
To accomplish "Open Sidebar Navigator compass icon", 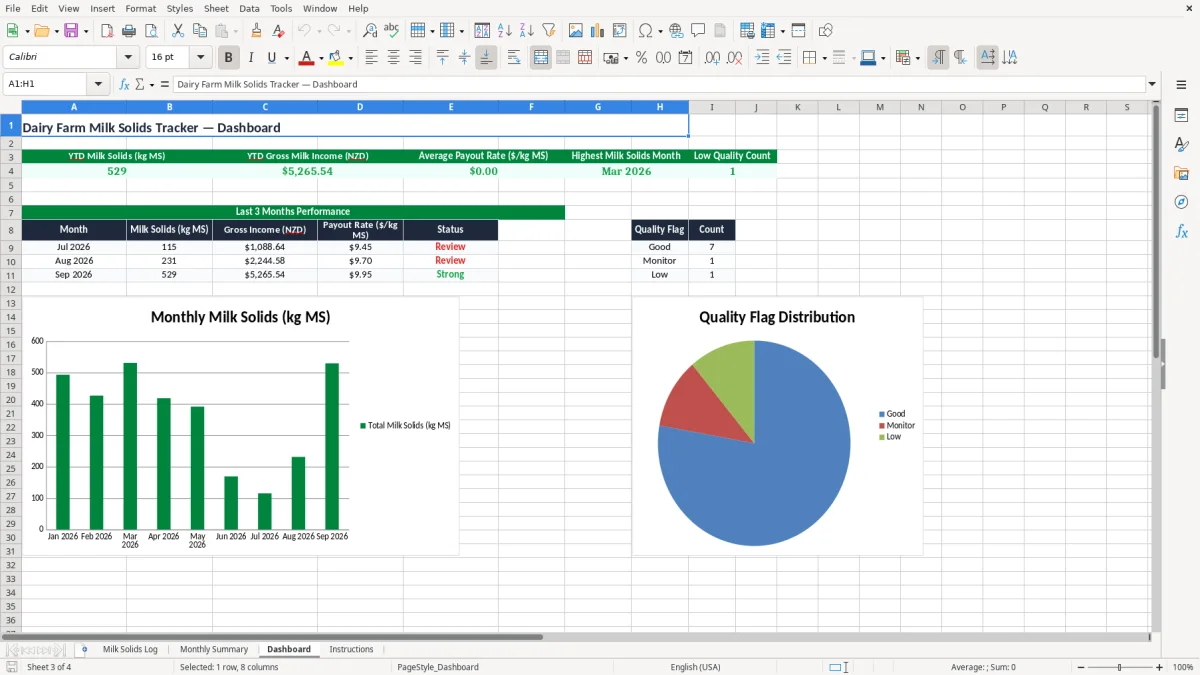I will [x=1181, y=203].
